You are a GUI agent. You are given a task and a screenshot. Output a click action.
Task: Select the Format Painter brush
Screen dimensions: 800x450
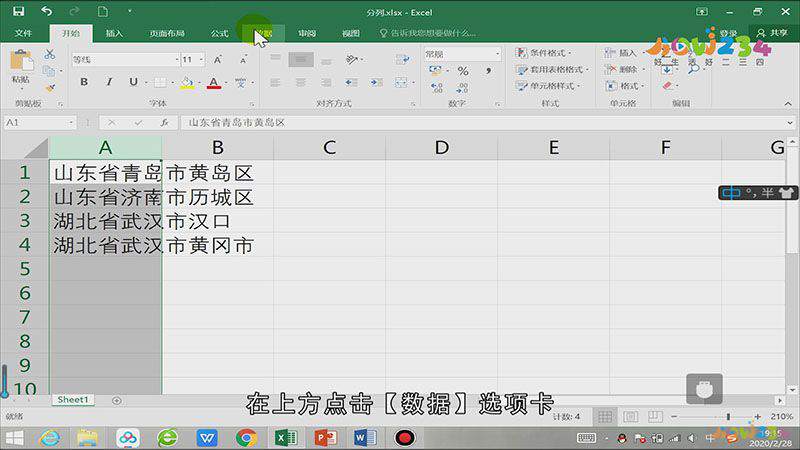pyautogui.click(x=49, y=88)
